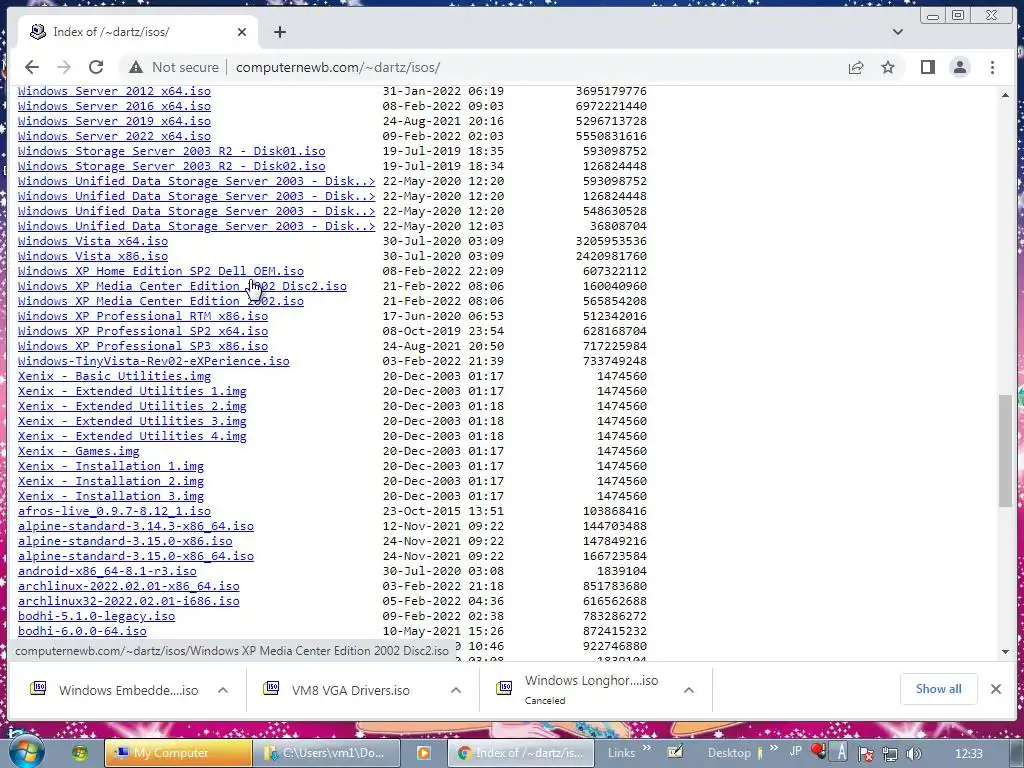Select the Index of /~dartz/isos/ tab

[139, 32]
